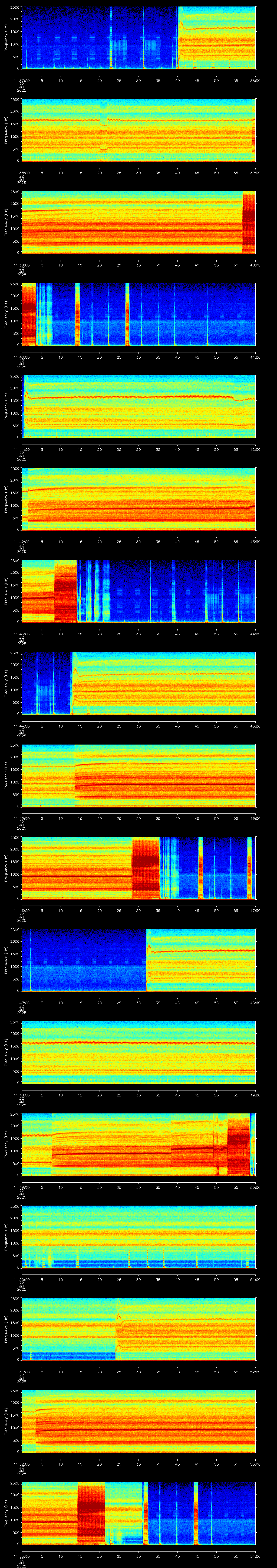
Task: Click the 11:47:00 start time label
Action: (x=21, y=1003)
